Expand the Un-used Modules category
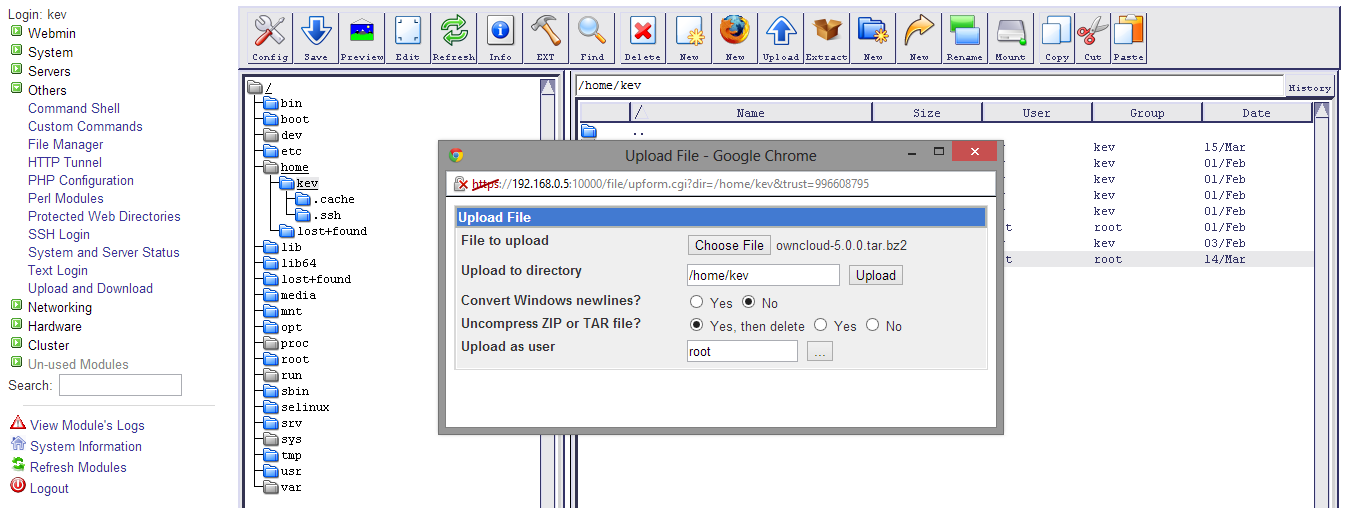 tap(16, 364)
